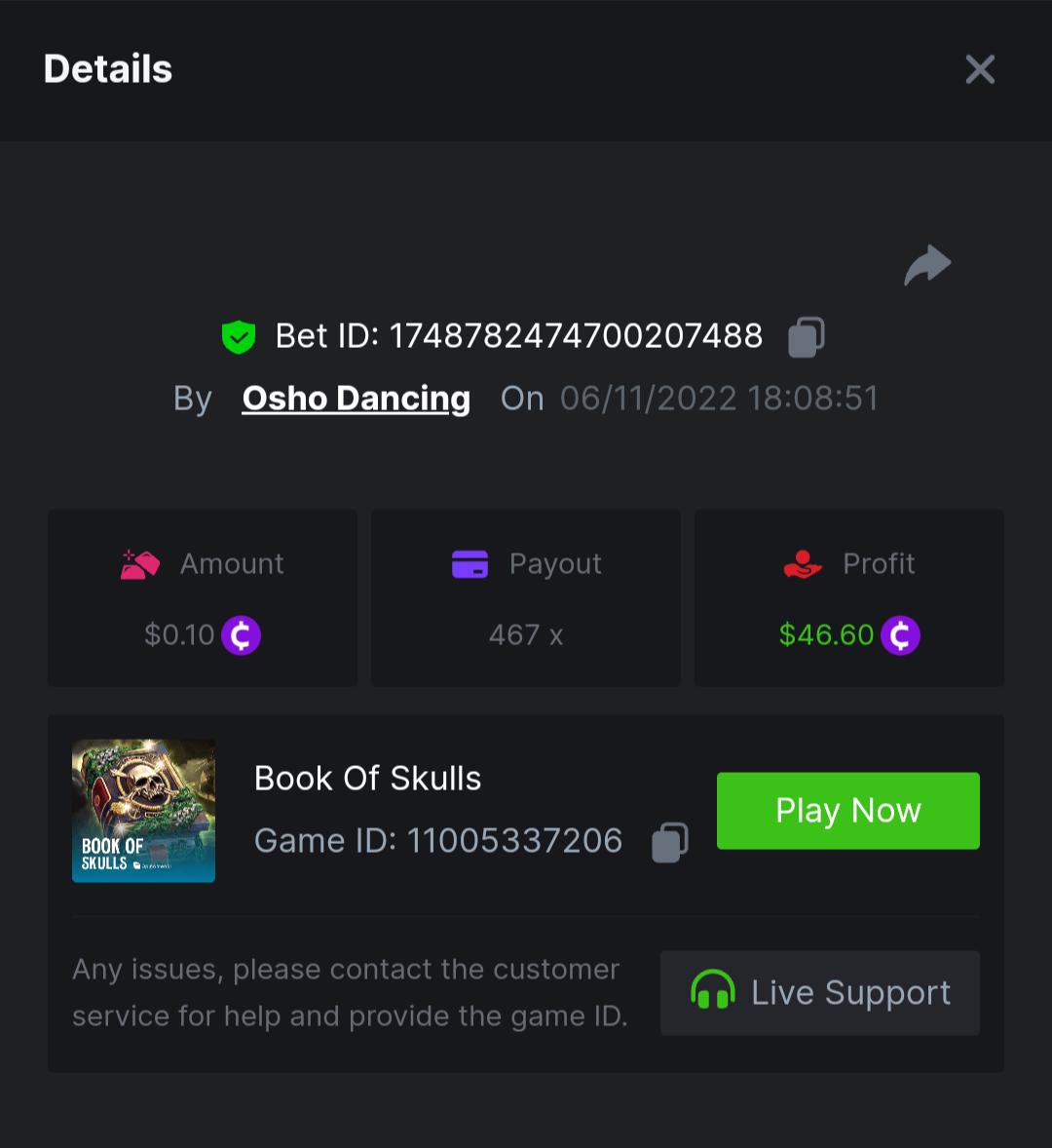Click the green verified shield icon
Image resolution: width=1052 pixels, height=1148 pixels.
[x=239, y=337]
